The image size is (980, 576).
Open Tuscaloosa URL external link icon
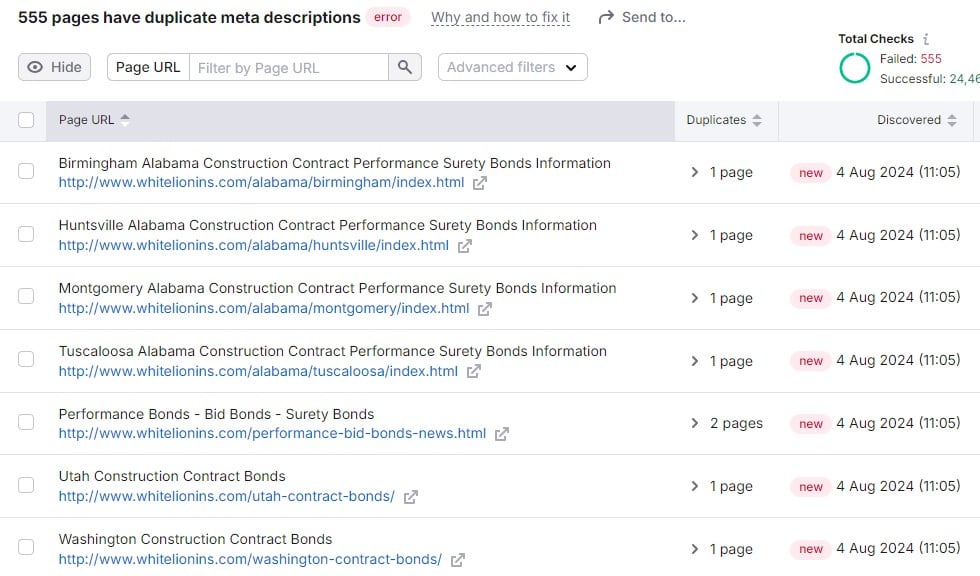474,372
